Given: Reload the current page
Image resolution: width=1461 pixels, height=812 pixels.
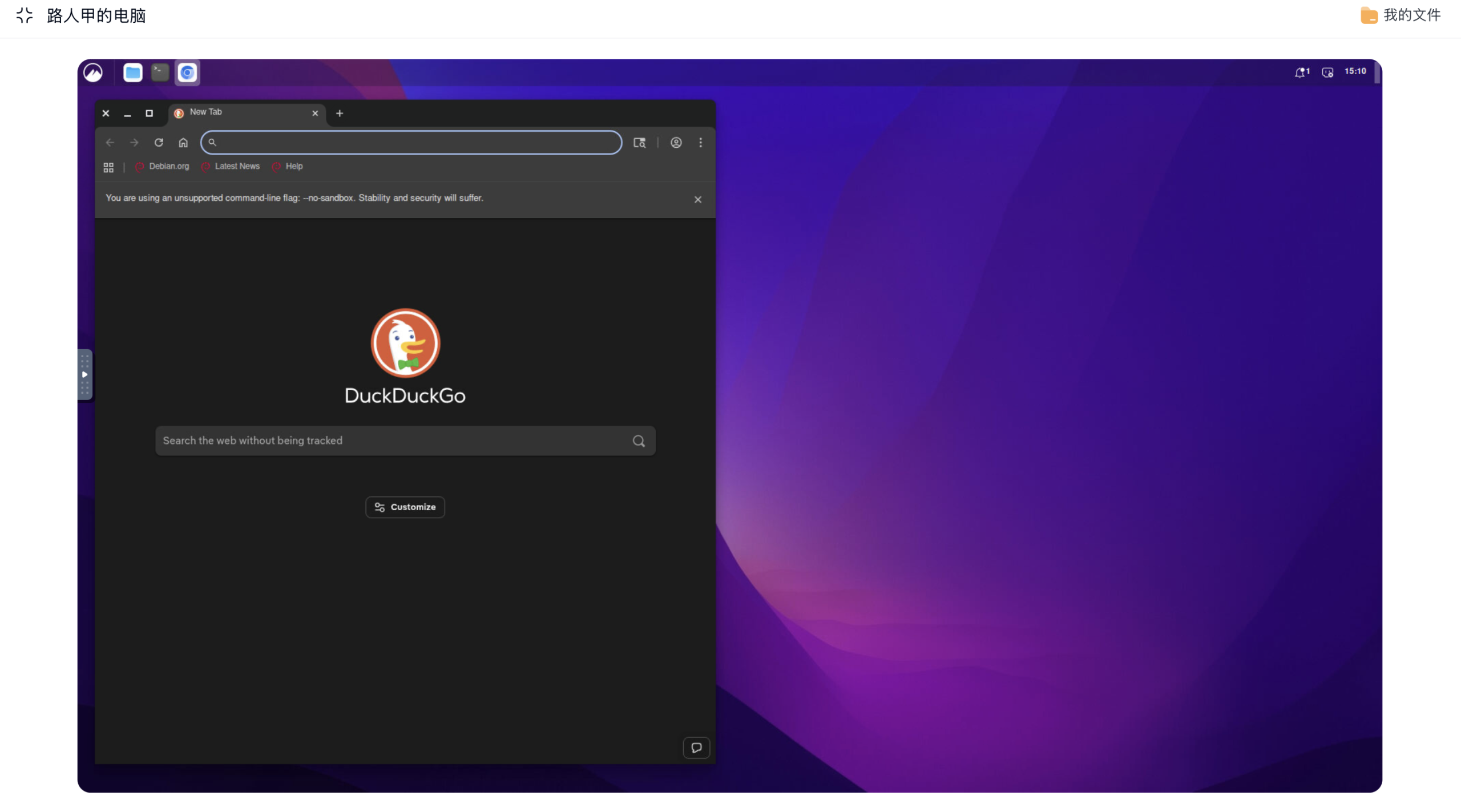Looking at the screenshot, I should (x=159, y=143).
